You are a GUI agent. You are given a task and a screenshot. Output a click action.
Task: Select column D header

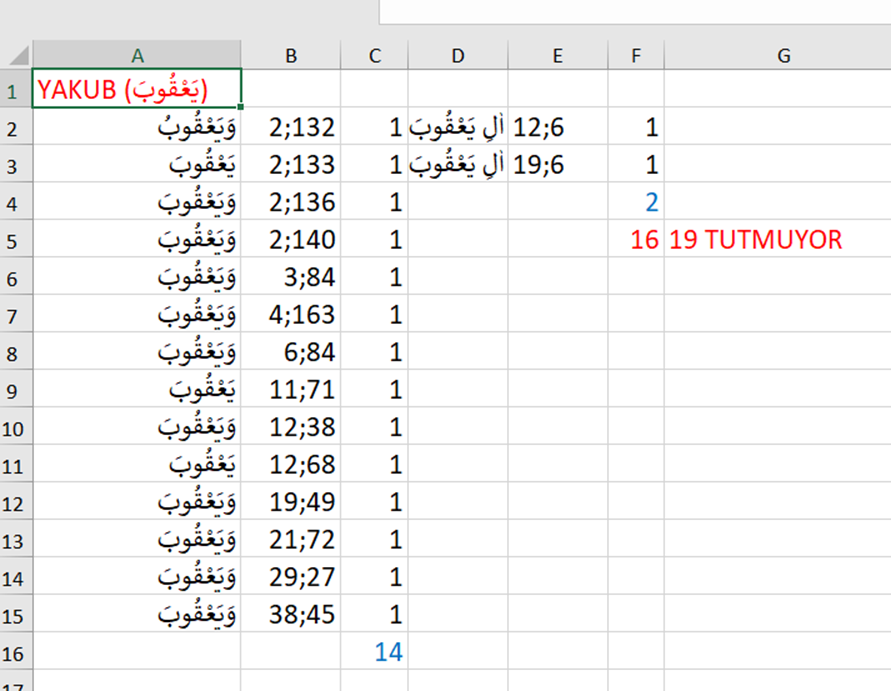click(x=458, y=55)
